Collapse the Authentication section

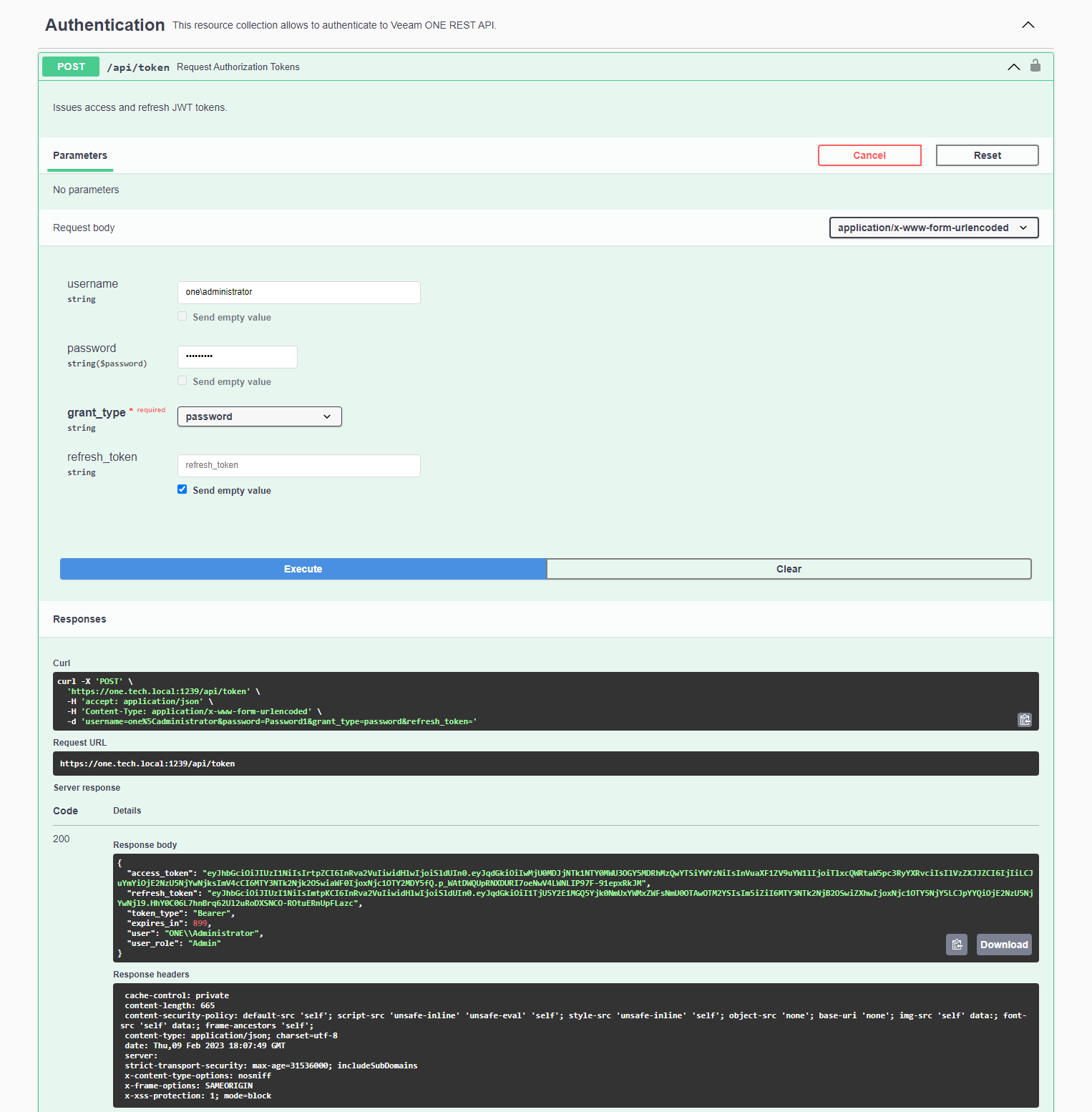point(1028,24)
